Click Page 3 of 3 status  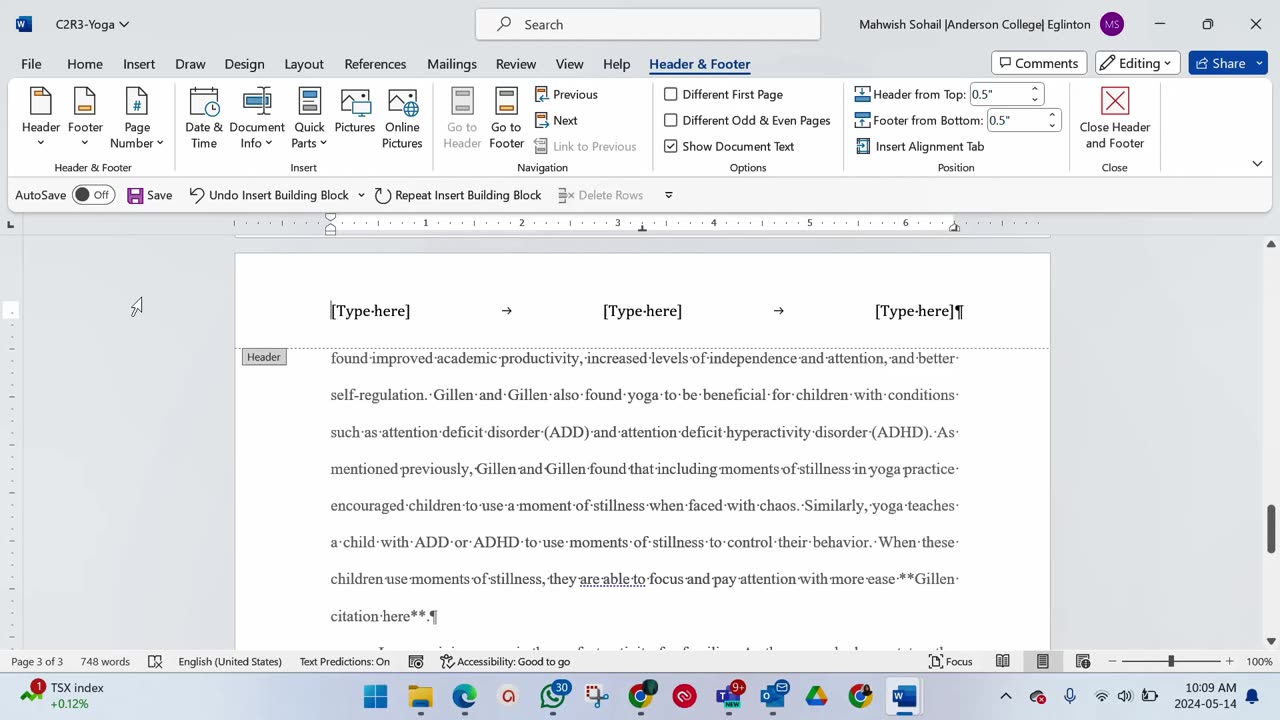[x=37, y=661]
